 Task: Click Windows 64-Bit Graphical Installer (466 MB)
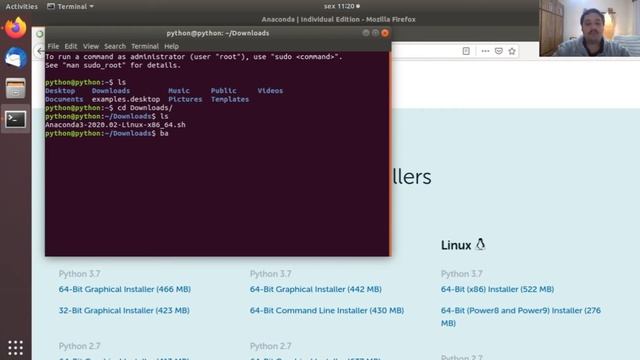[x=124, y=289]
